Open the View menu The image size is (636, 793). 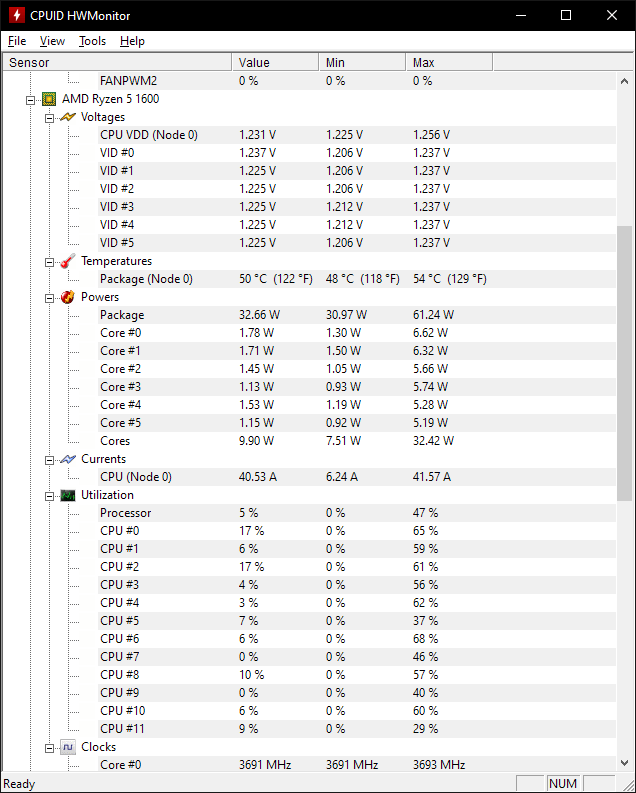pyautogui.click(x=52, y=41)
